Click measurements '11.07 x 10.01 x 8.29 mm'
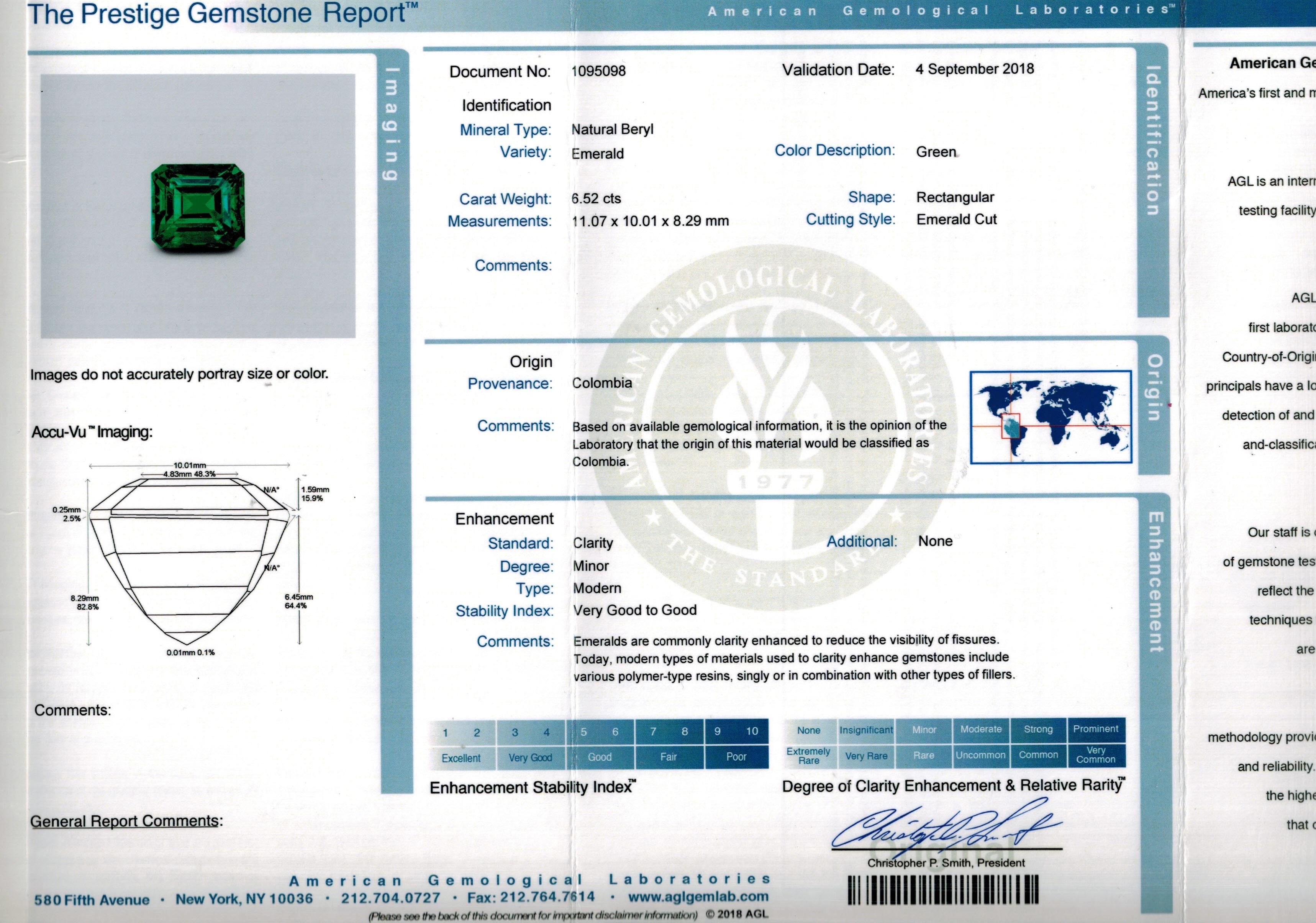Image resolution: width=1316 pixels, height=923 pixels. 650,221
